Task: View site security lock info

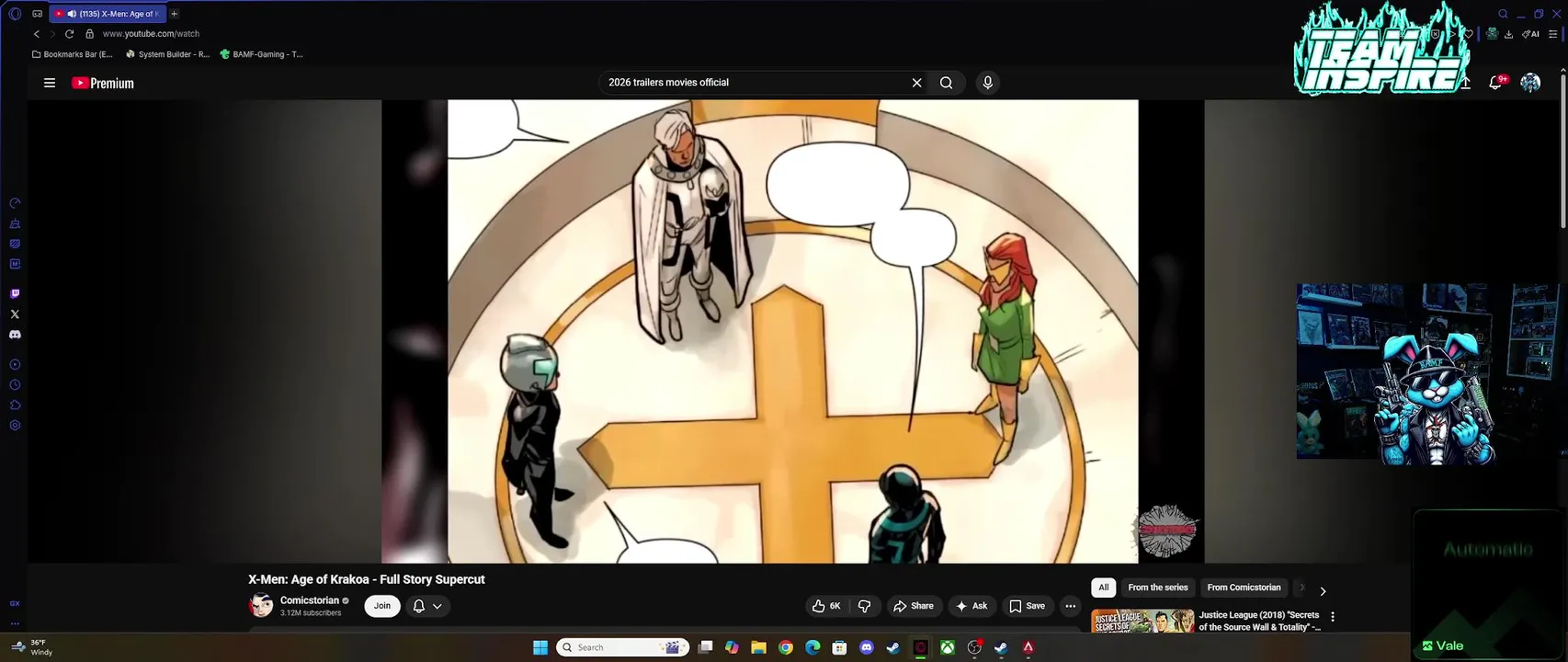Action: [89, 34]
